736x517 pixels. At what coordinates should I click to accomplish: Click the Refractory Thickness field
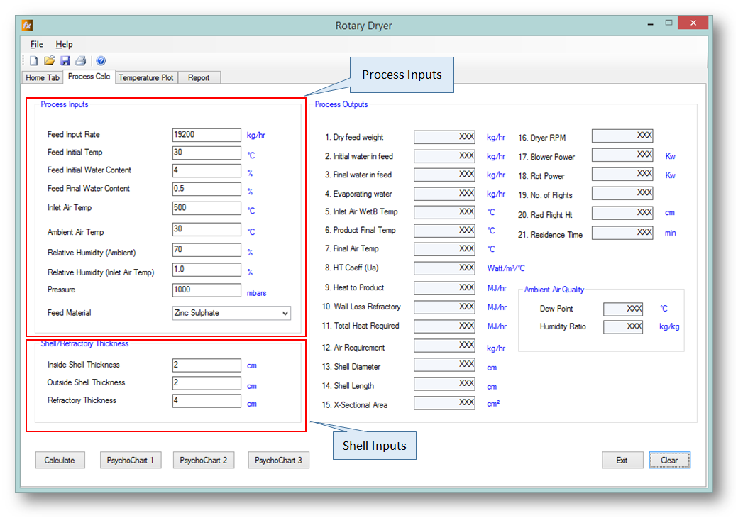(x=207, y=401)
